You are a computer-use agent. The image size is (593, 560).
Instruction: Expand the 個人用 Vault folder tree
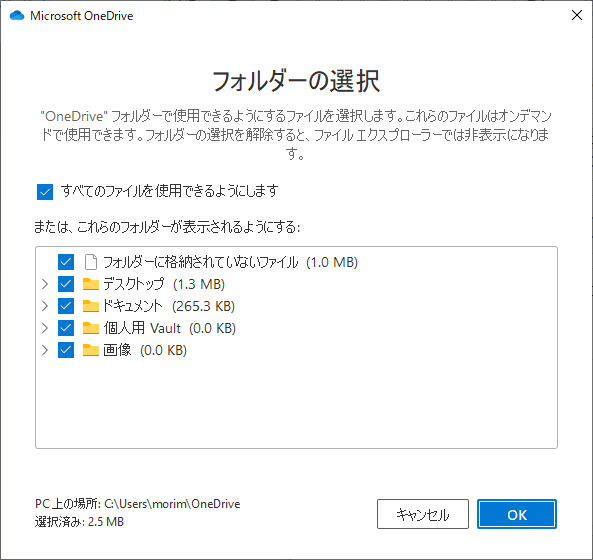(45, 328)
